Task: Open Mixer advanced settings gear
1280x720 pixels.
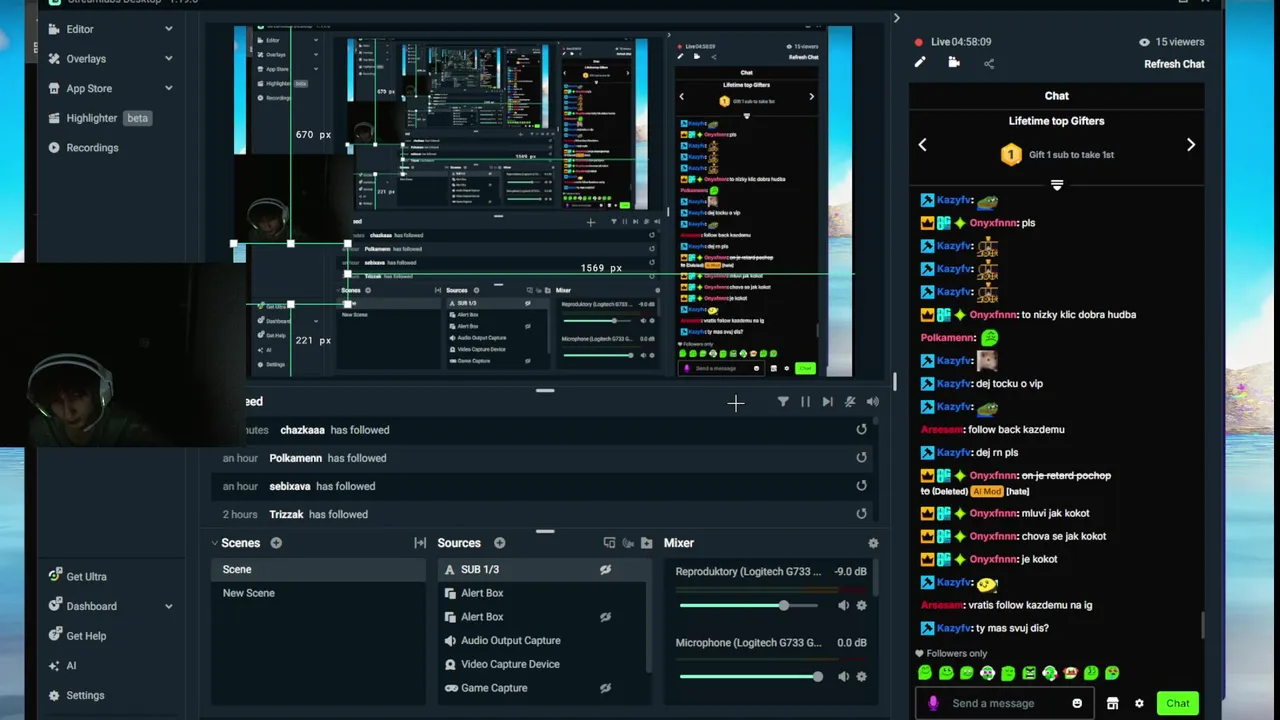Action: pyautogui.click(x=873, y=543)
